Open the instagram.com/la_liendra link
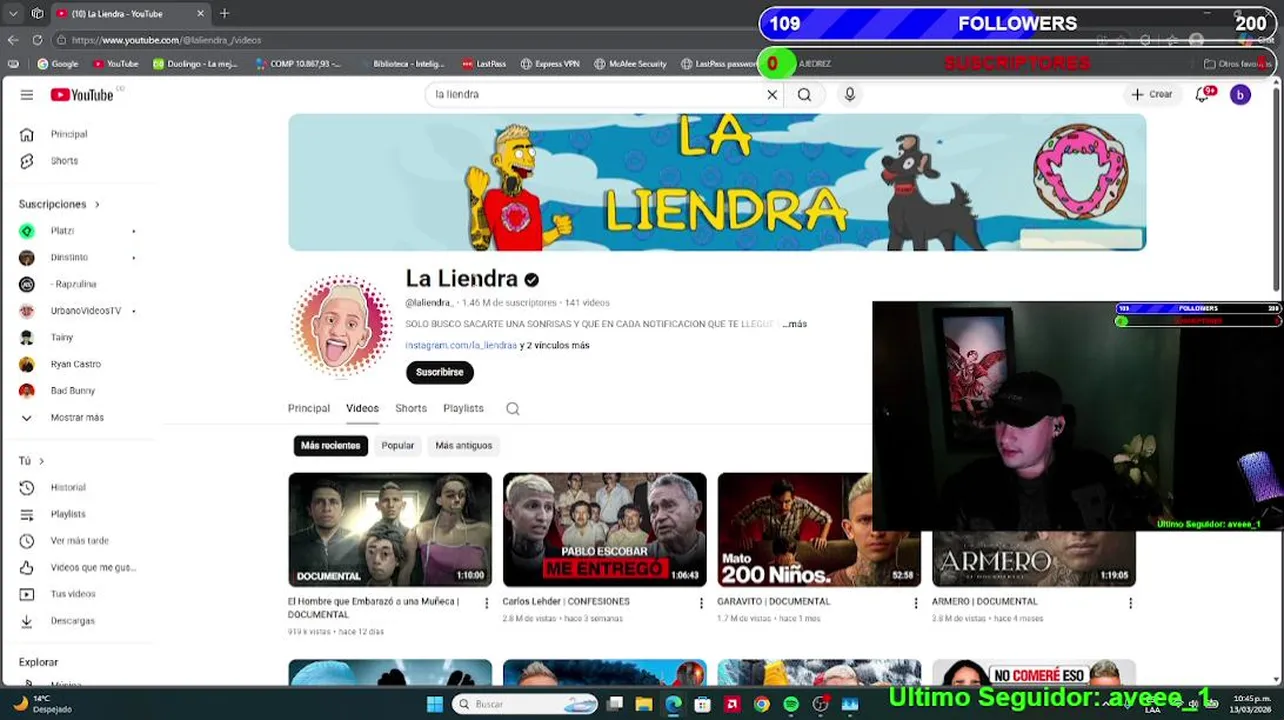 point(461,345)
